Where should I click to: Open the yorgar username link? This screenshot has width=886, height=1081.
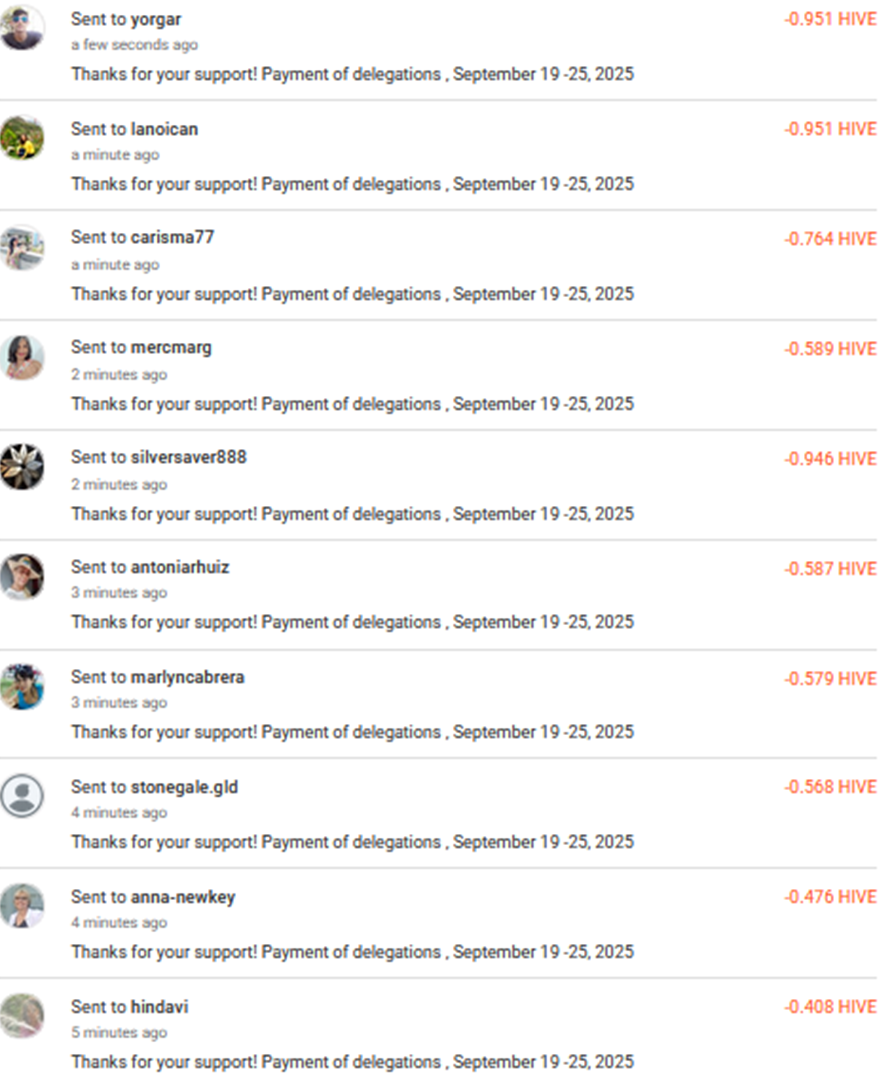(x=156, y=19)
